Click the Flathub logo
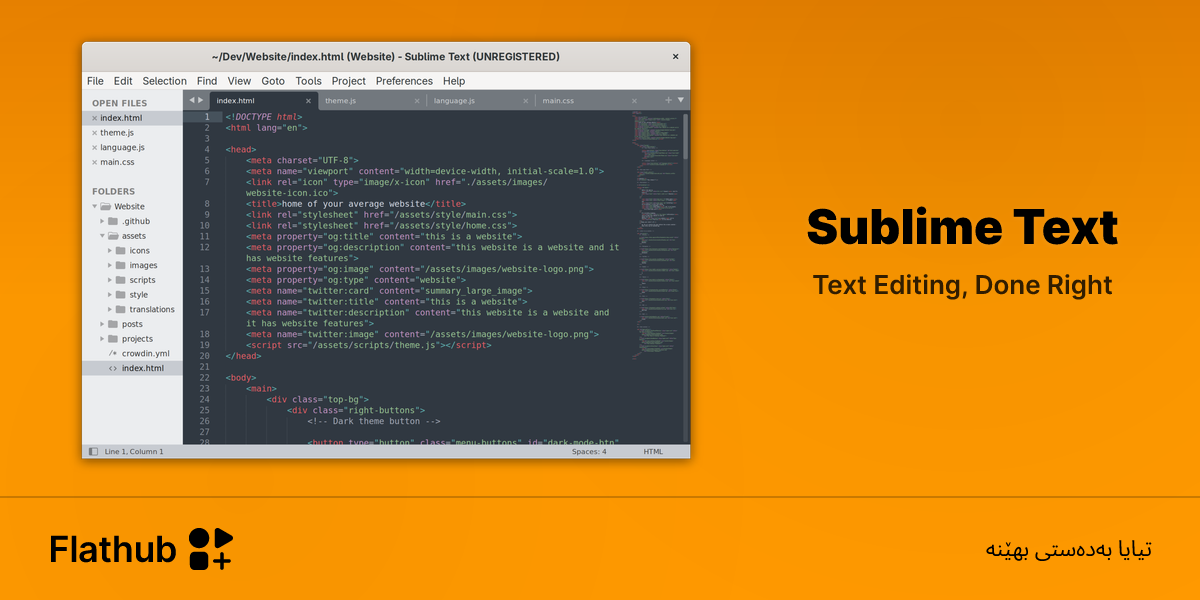Image resolution: width=1200 pixels, height=600 pixels. tap(142, 549)
